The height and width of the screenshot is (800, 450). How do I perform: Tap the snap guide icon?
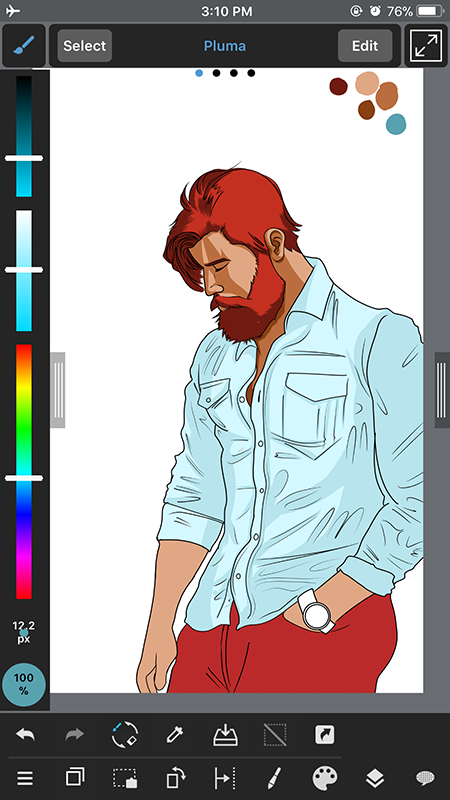click(224, 778)
